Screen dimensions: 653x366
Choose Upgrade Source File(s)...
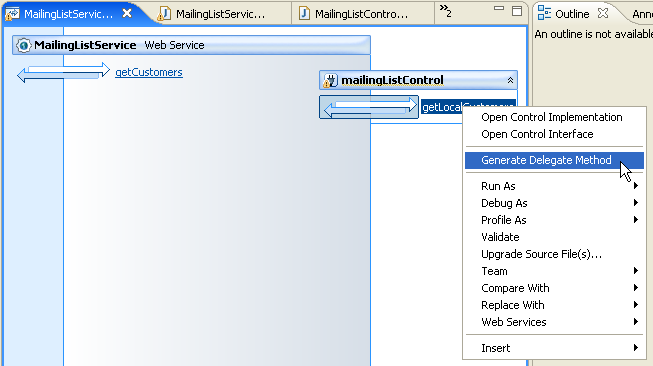(x=554, y=254)
